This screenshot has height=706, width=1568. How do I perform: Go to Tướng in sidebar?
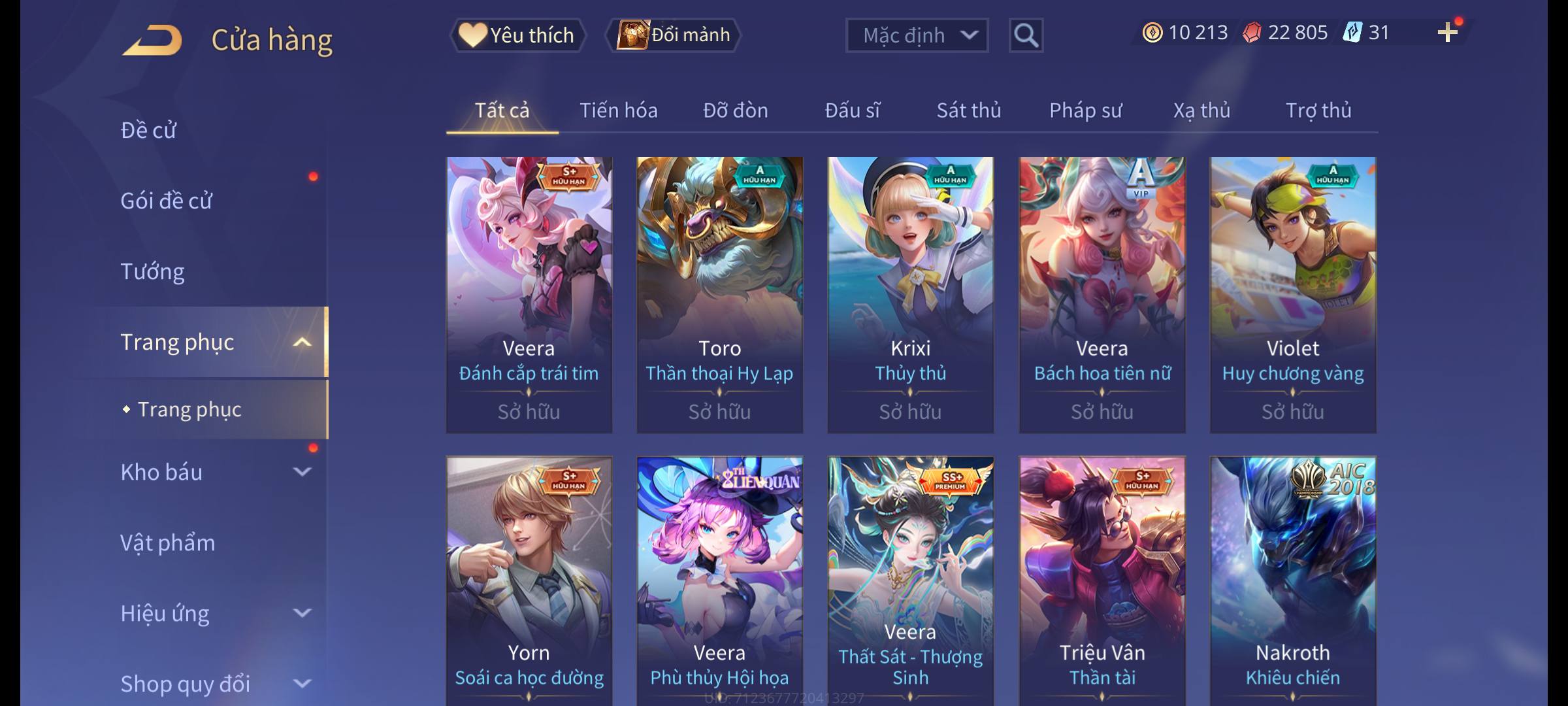pos(152,271)
